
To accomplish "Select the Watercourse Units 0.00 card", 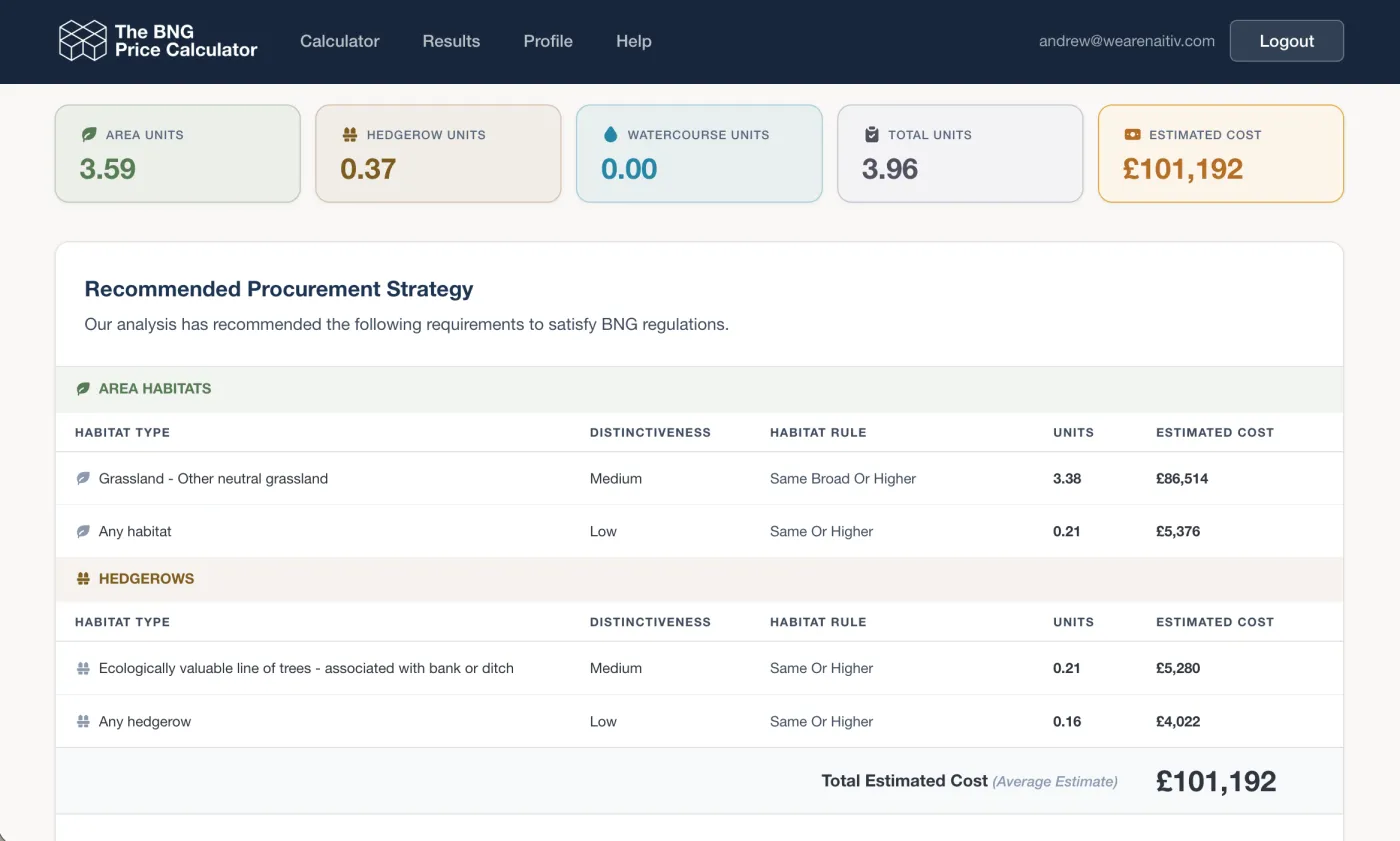I will coord(699,154).
